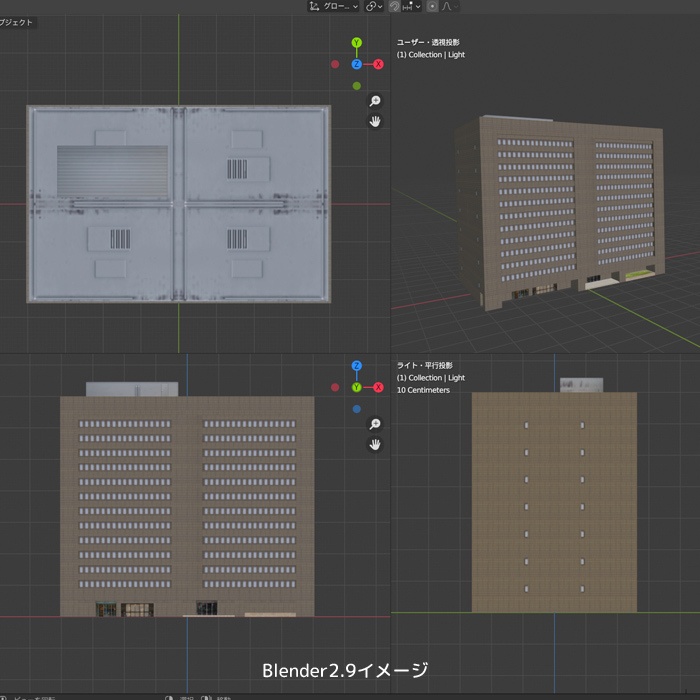Click negative X dot in top-view gizmo

(335, 64)
